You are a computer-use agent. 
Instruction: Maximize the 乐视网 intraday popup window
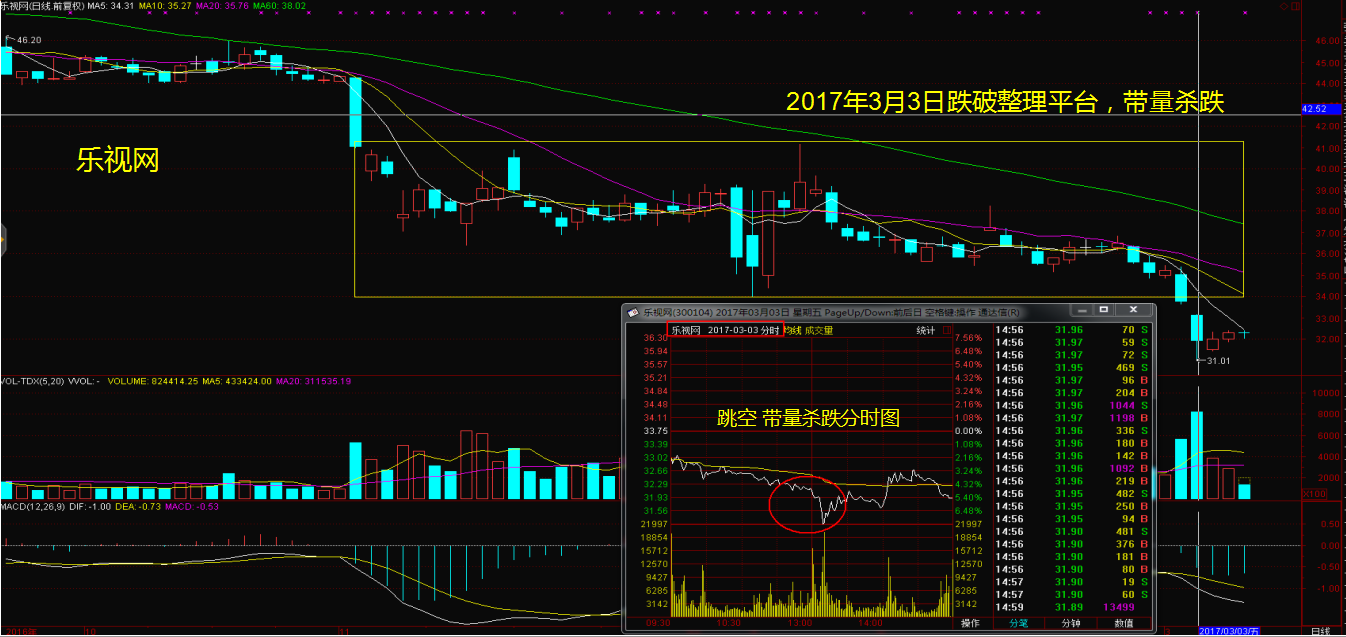tap(1103, 311)
